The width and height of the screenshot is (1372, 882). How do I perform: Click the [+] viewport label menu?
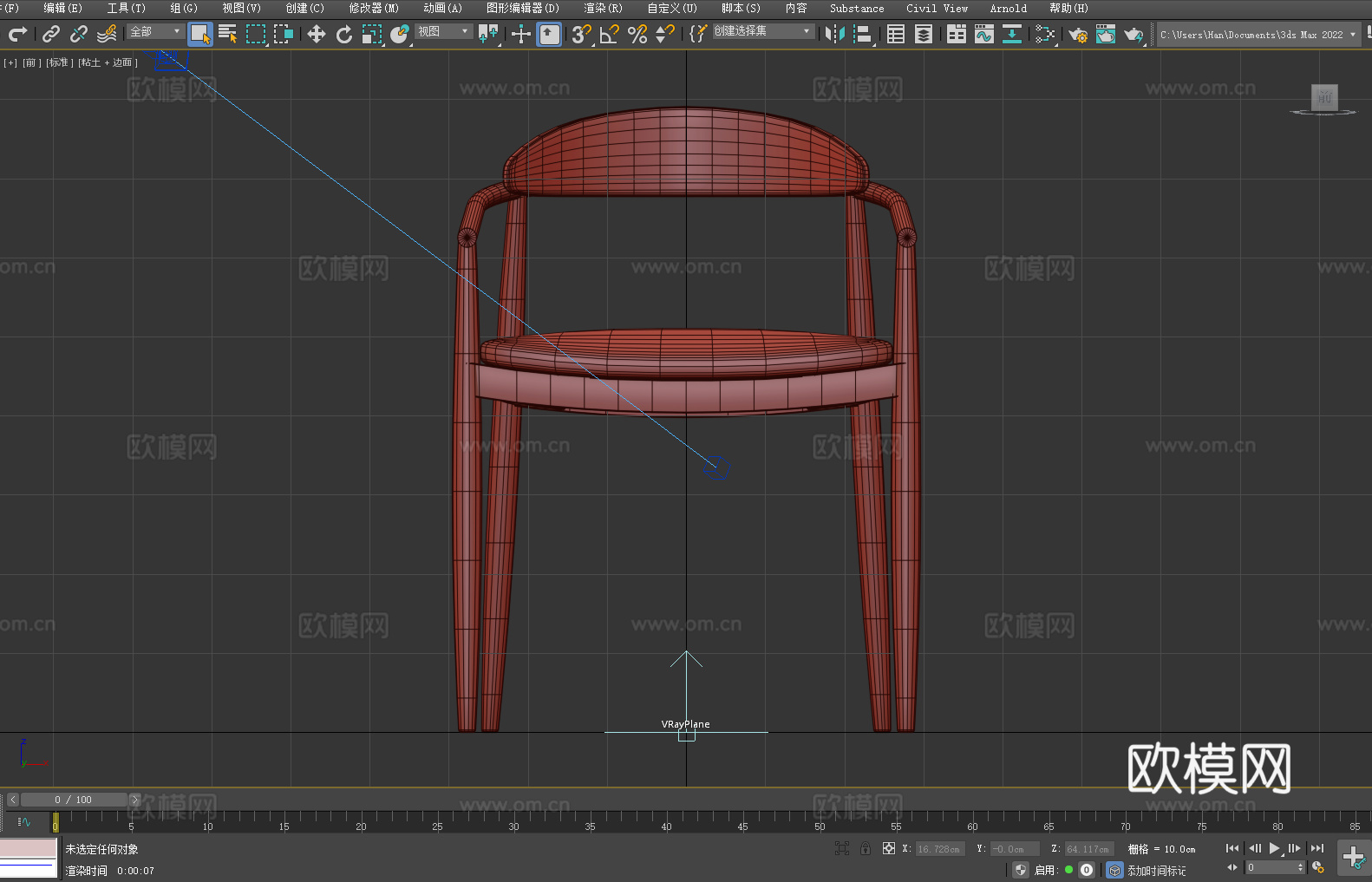click(10, 62)
